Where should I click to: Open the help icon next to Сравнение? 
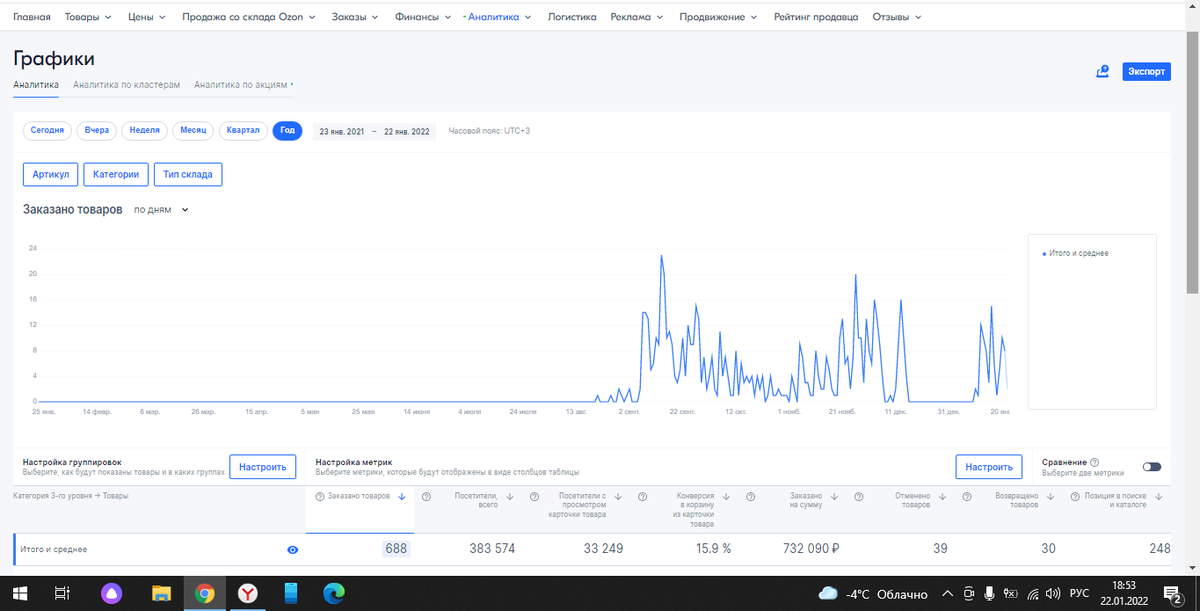(x=1095, y=462)
